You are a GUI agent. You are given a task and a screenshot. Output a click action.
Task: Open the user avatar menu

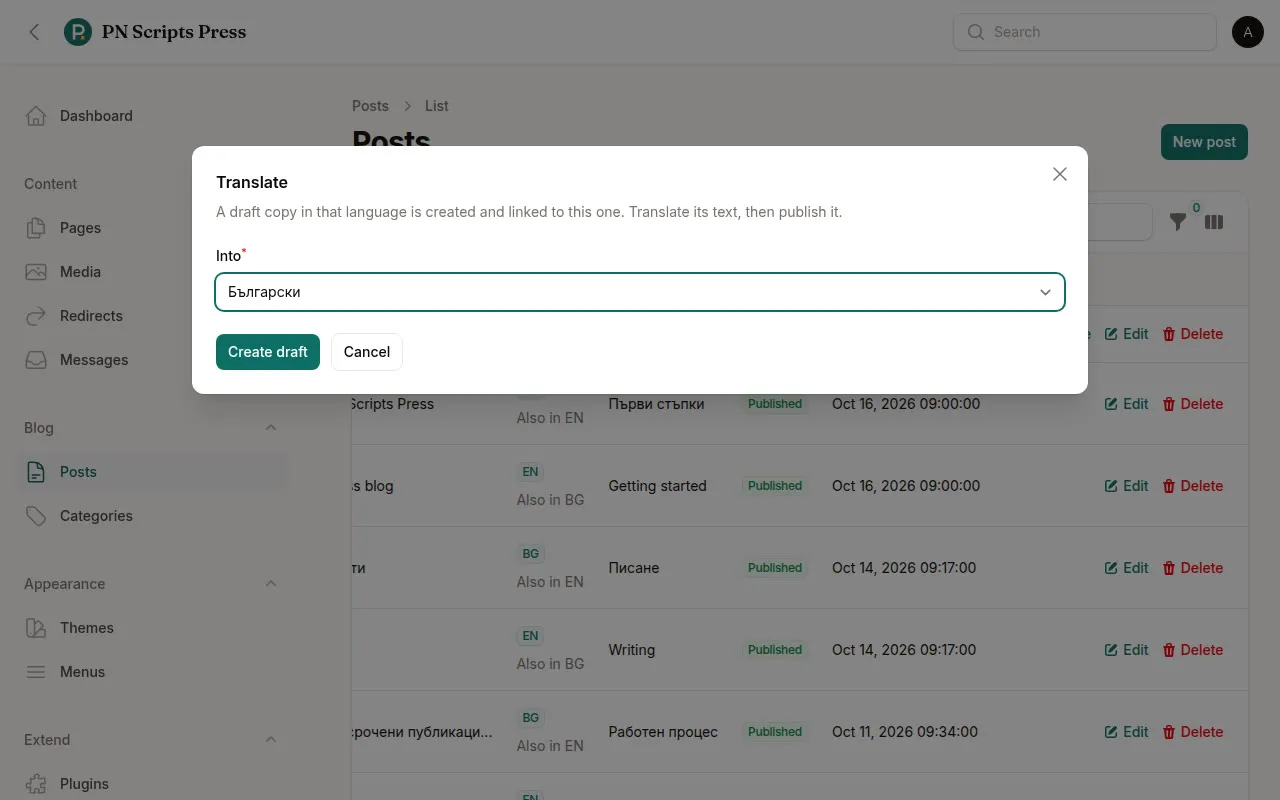(1248, 32)
